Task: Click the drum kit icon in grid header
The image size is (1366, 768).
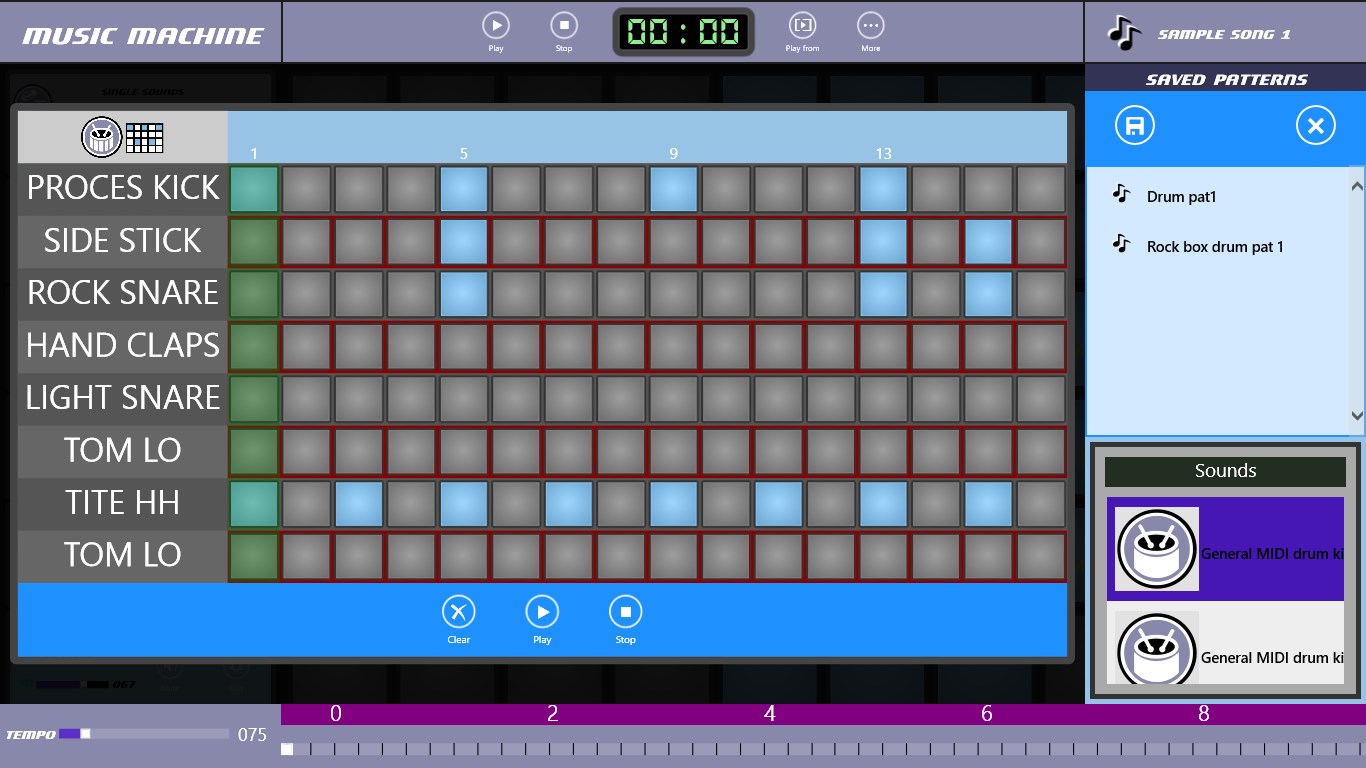Action: pyautogui.click(x=101, y=137)
